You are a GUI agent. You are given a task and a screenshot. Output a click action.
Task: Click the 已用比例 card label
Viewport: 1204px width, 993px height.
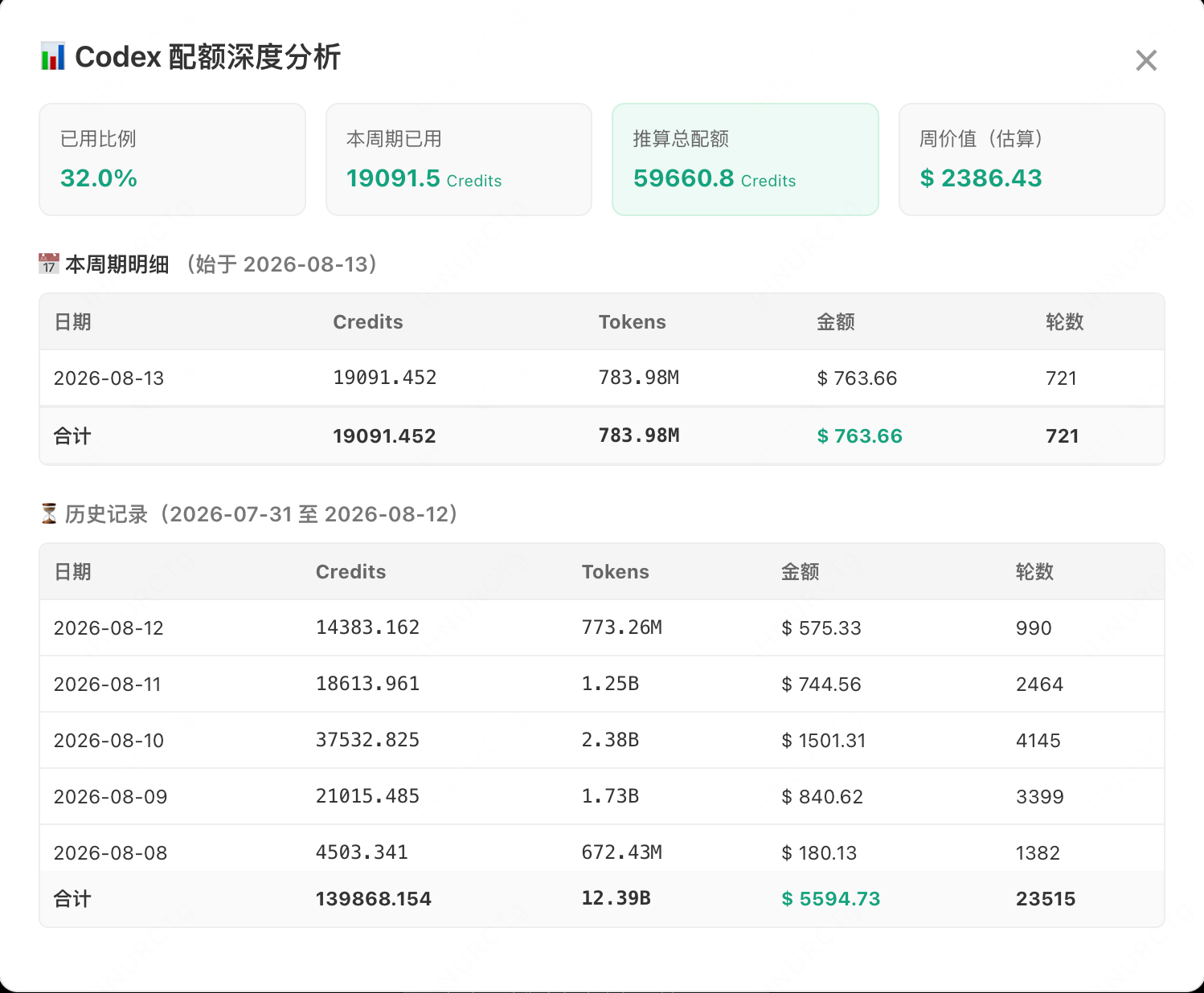point(98,139)
